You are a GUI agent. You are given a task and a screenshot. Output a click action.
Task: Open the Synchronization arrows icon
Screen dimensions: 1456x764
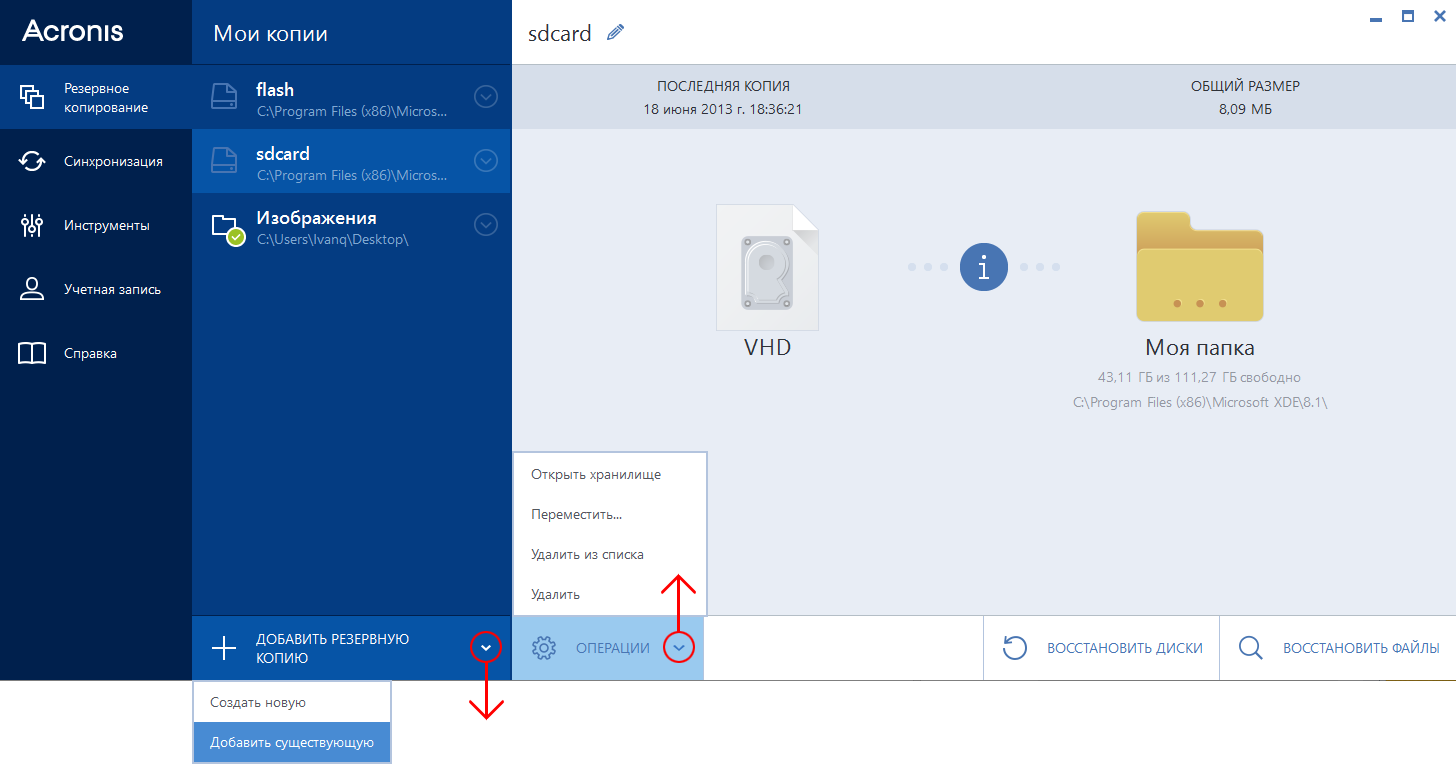(32, 161)
